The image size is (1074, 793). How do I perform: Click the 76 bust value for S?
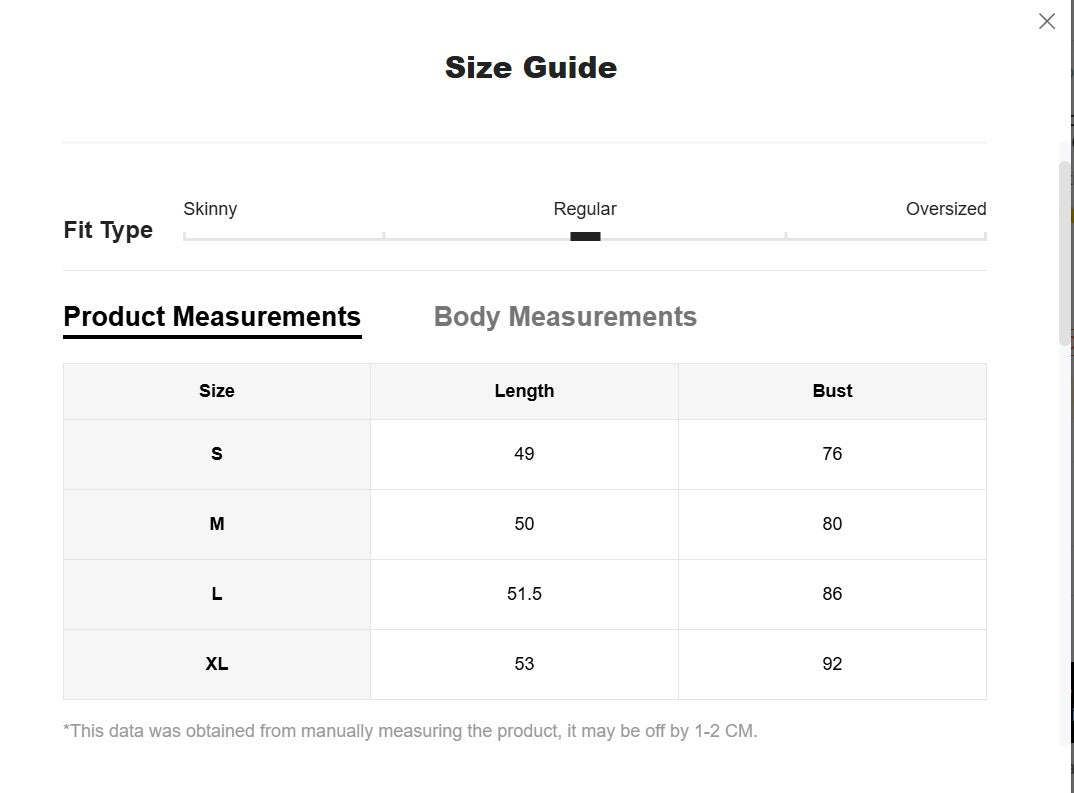pos(832,454)
